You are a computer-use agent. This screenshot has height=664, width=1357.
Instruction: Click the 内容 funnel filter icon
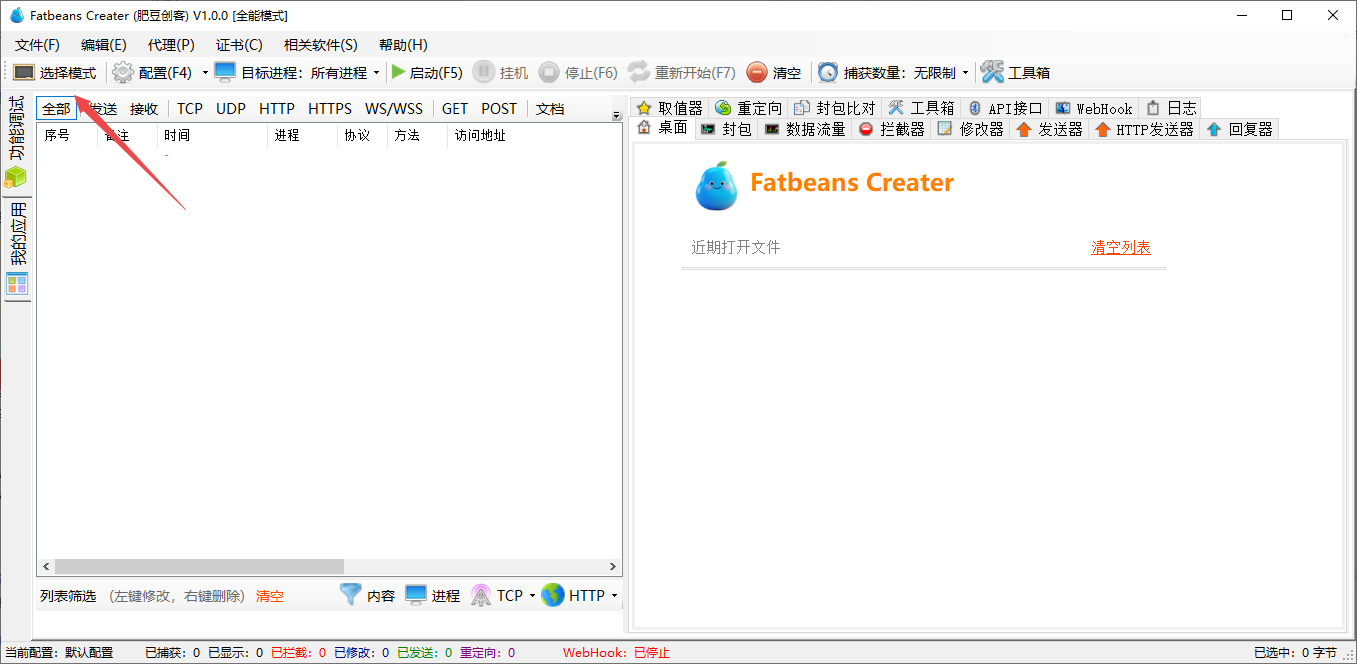(x=350, y=595)
